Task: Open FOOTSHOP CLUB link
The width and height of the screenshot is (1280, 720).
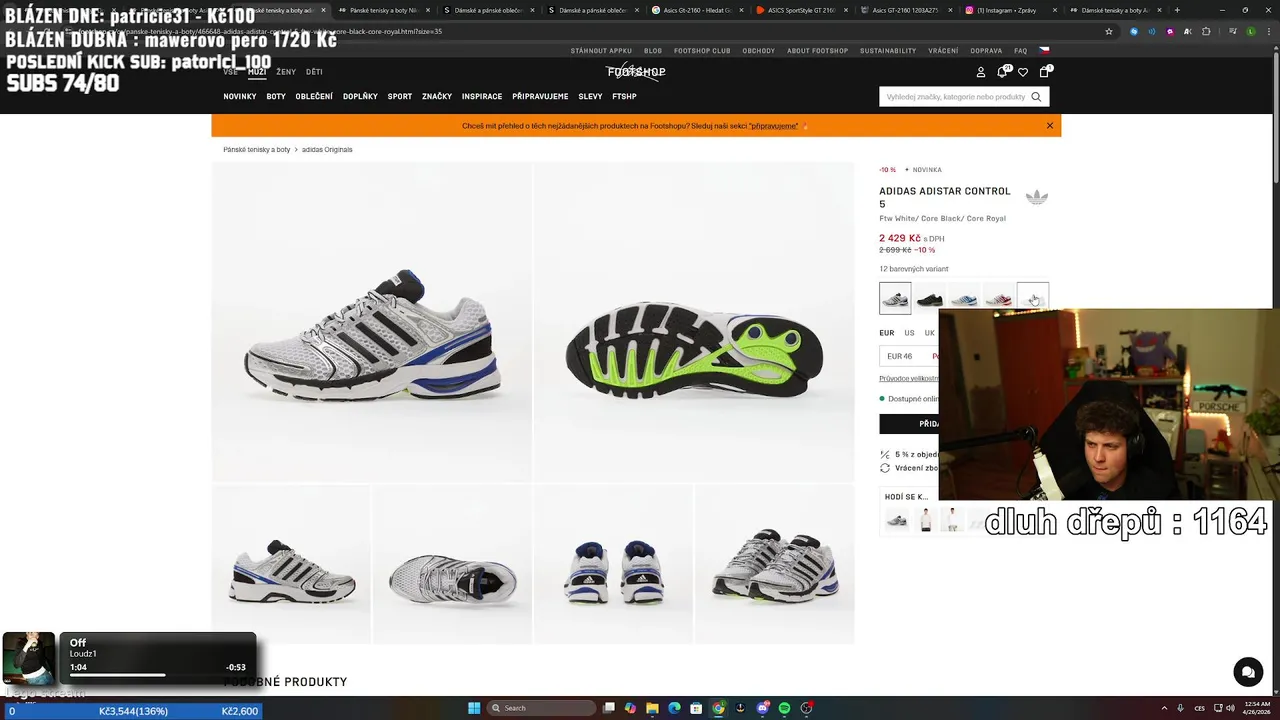Action: [x=702, y=51]
